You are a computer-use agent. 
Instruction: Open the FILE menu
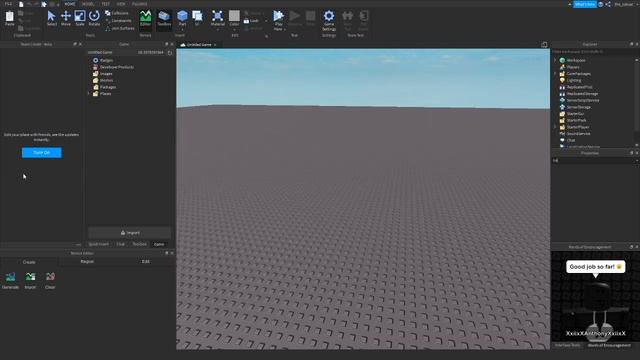click(8, 4)
